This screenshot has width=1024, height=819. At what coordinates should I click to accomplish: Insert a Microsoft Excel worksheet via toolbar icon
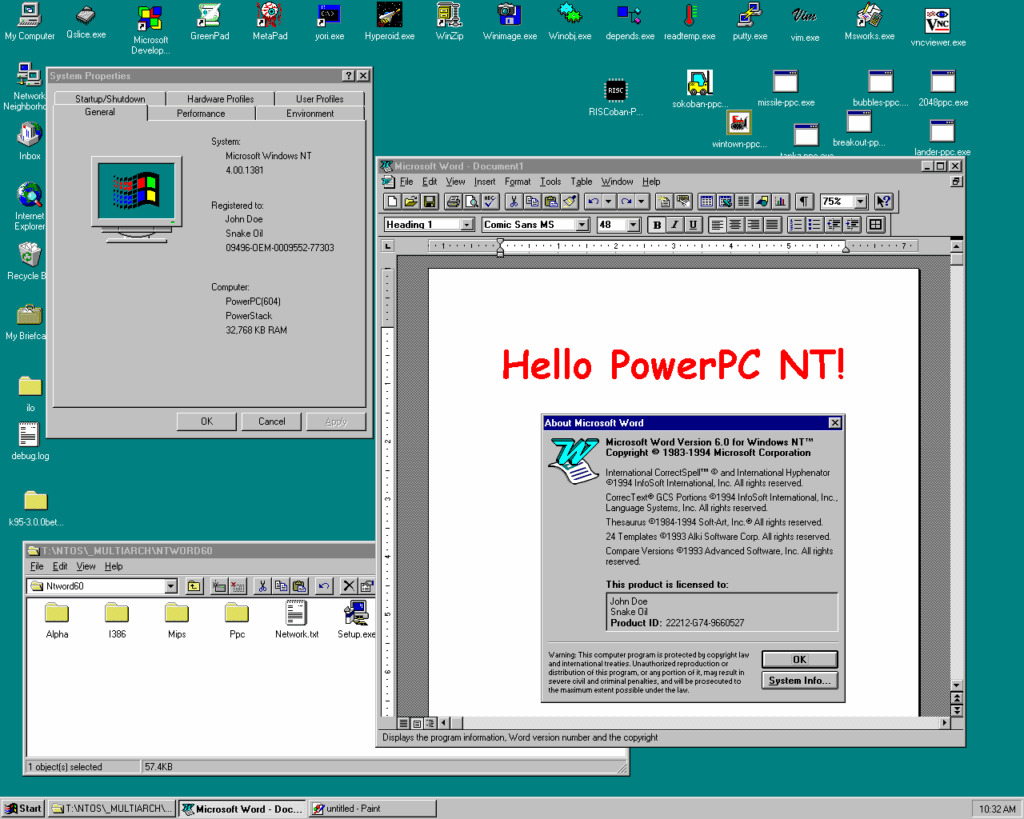coord(728,201)
